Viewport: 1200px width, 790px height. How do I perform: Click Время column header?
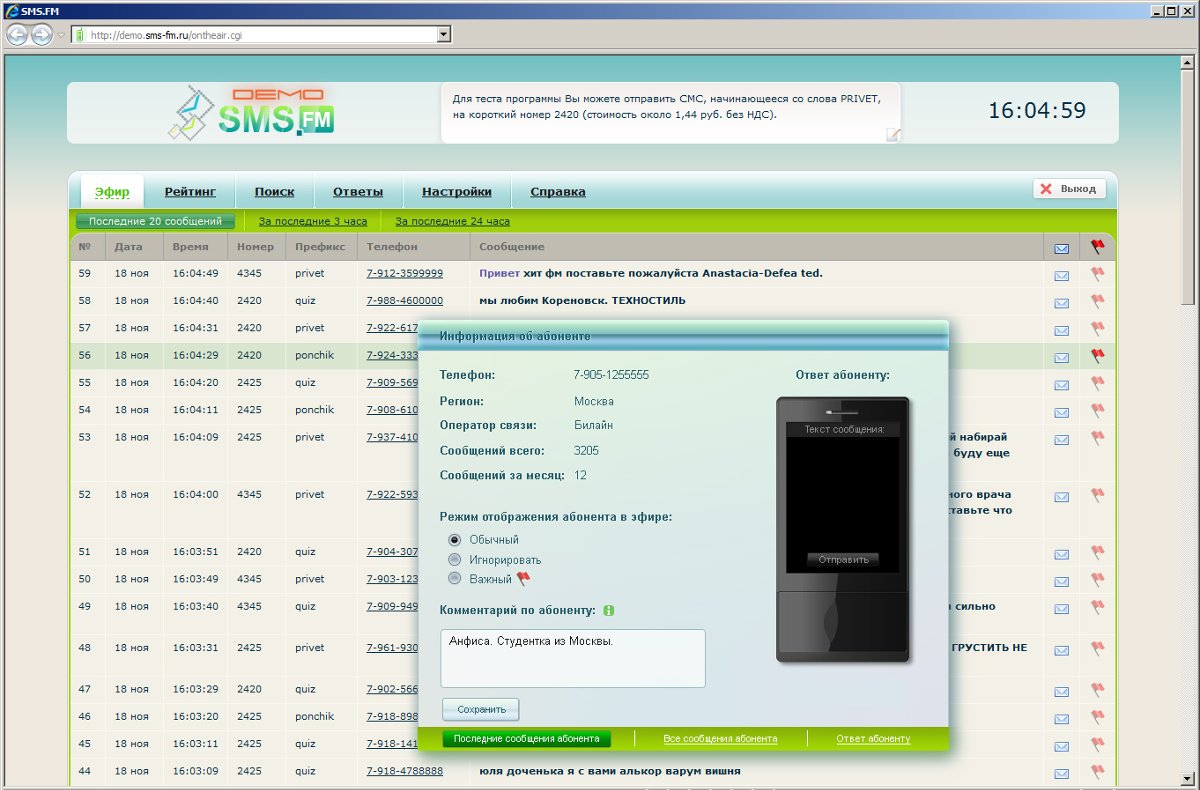coord(190,246)
